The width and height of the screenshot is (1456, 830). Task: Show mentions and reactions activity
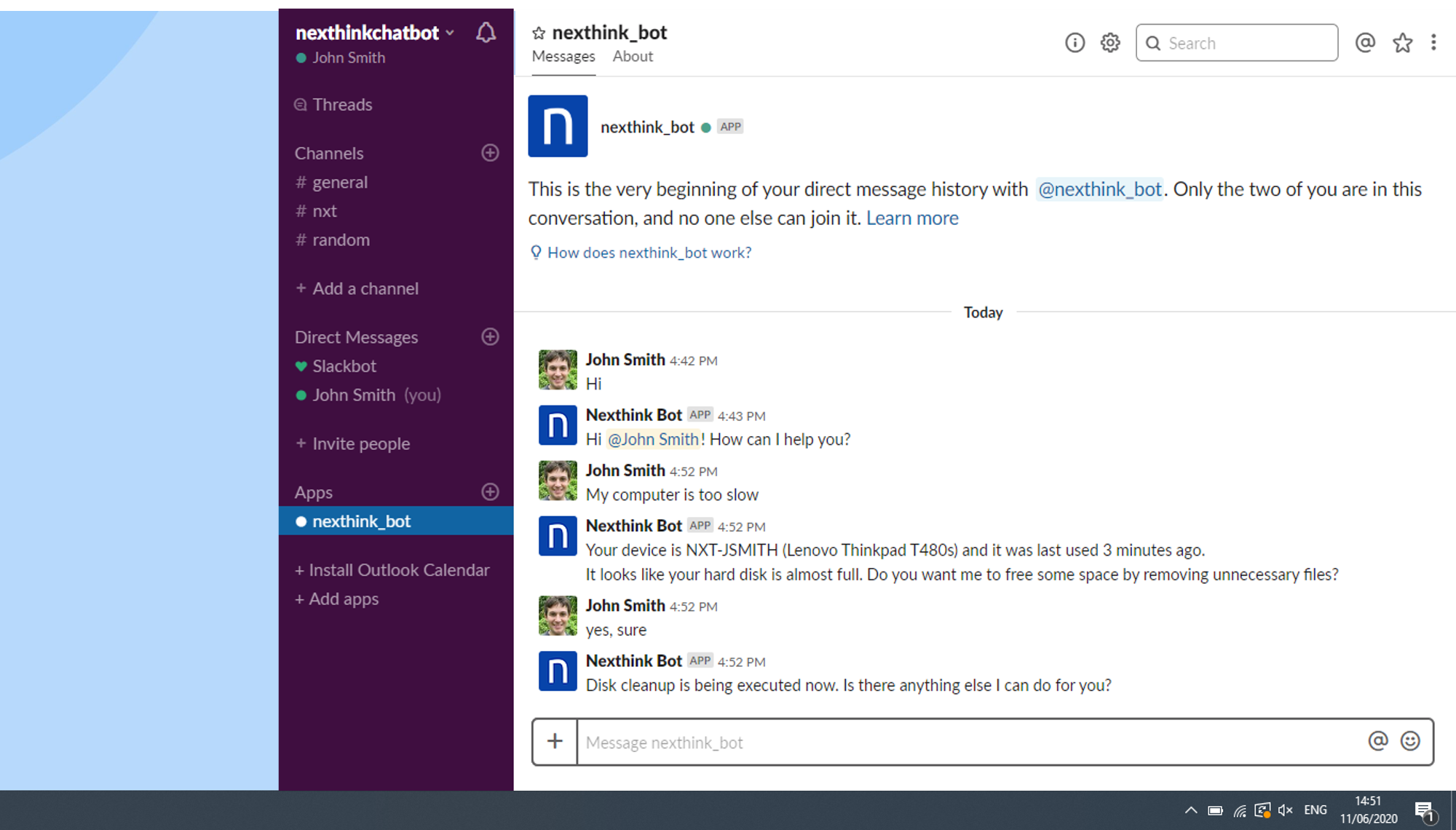pos(1365,43)
